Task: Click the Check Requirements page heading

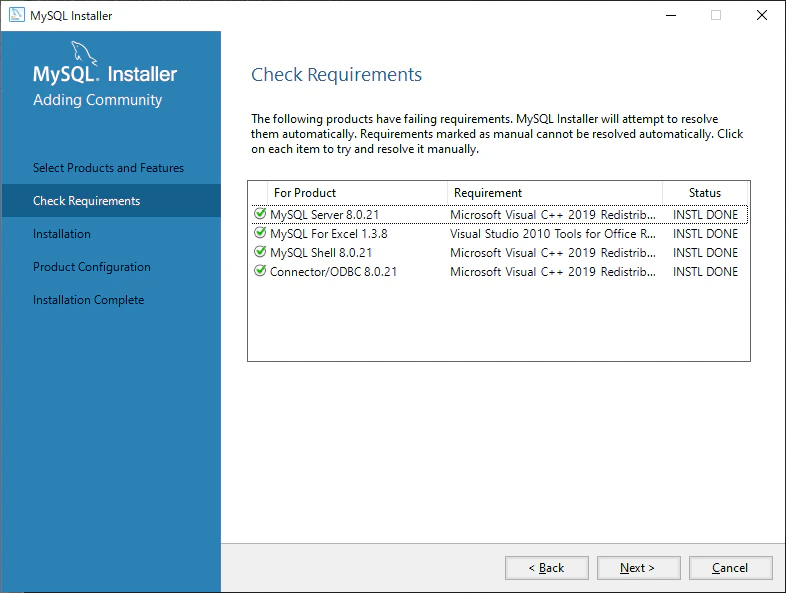Action: click(x=336, y=75)
